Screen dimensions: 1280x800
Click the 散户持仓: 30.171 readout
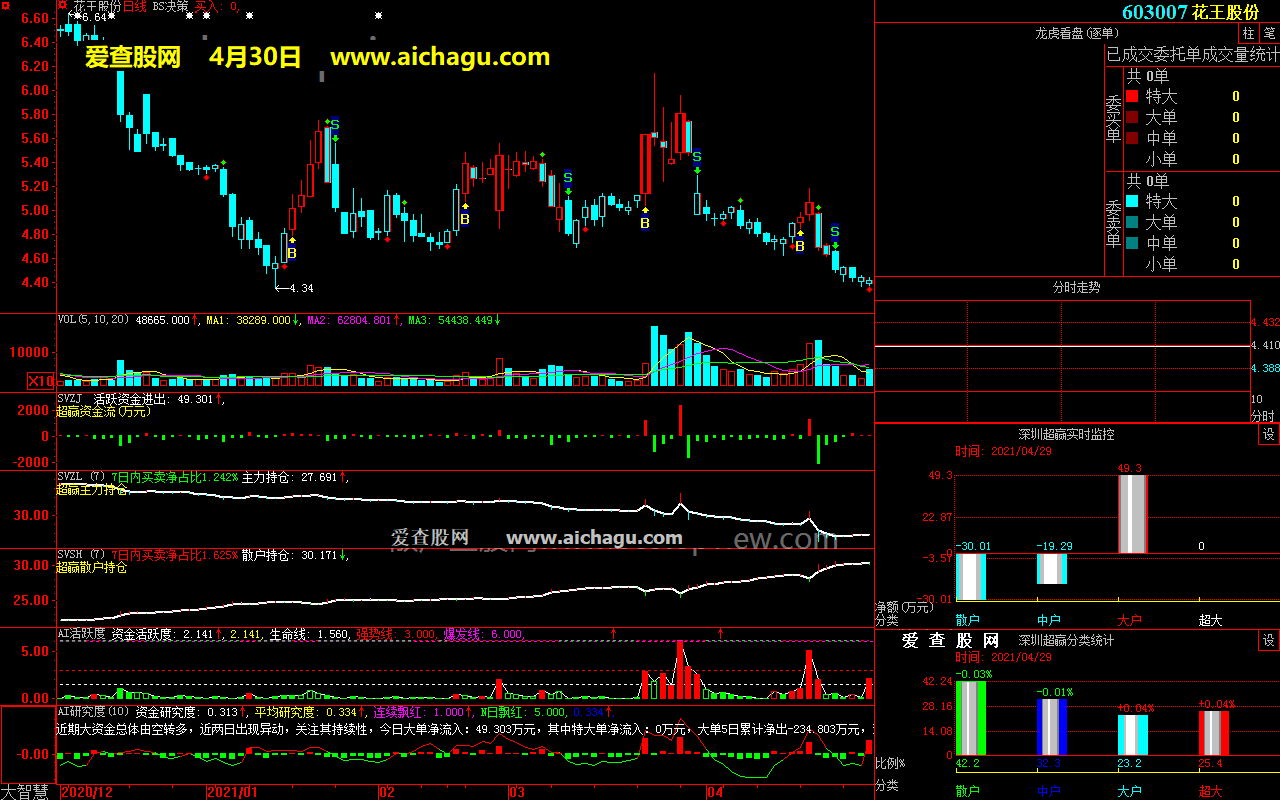290,555
